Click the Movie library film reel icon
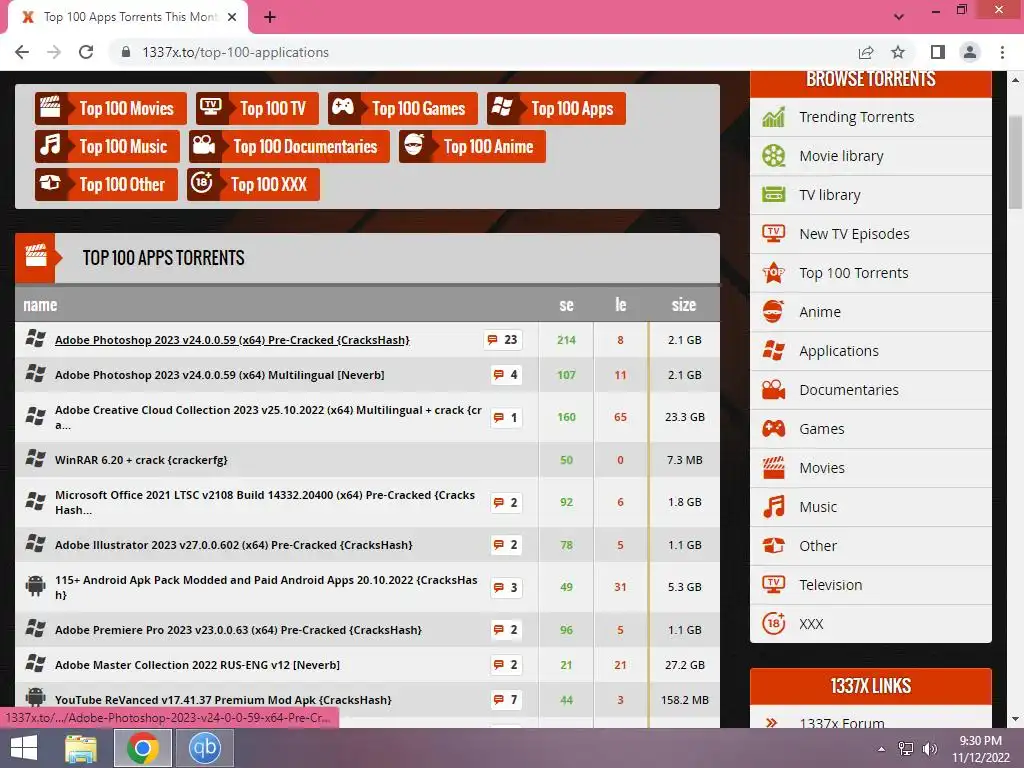1024x768 pixels. click(x=774, y=156)
